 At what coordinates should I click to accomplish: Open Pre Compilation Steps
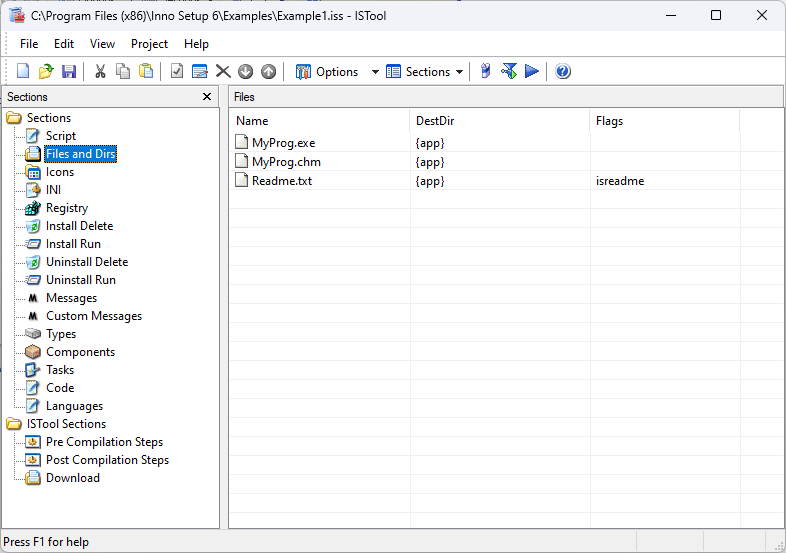(x=104, y=442)
